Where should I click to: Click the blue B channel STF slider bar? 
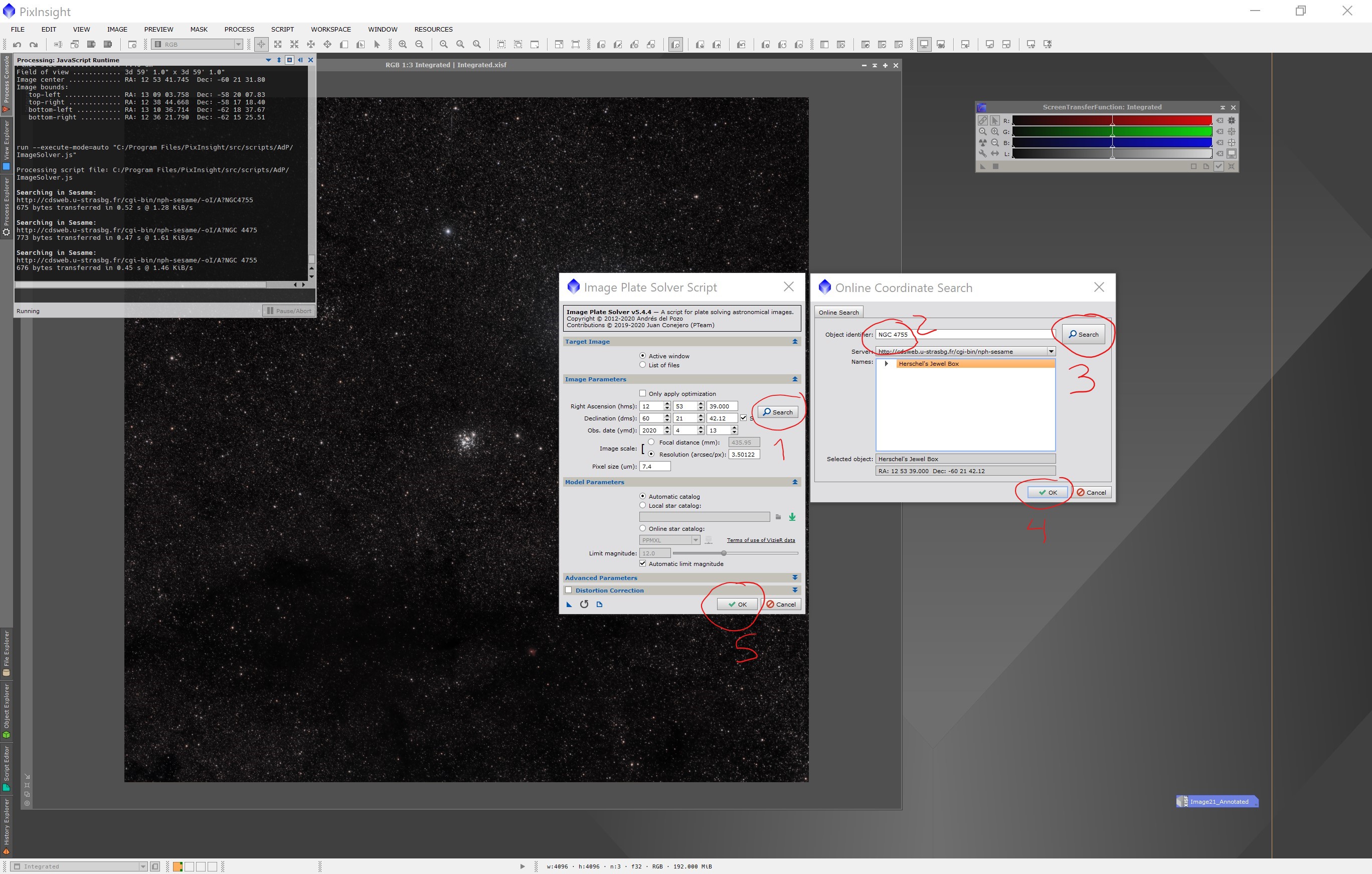pyautogui.click(x=1112, y=142)
